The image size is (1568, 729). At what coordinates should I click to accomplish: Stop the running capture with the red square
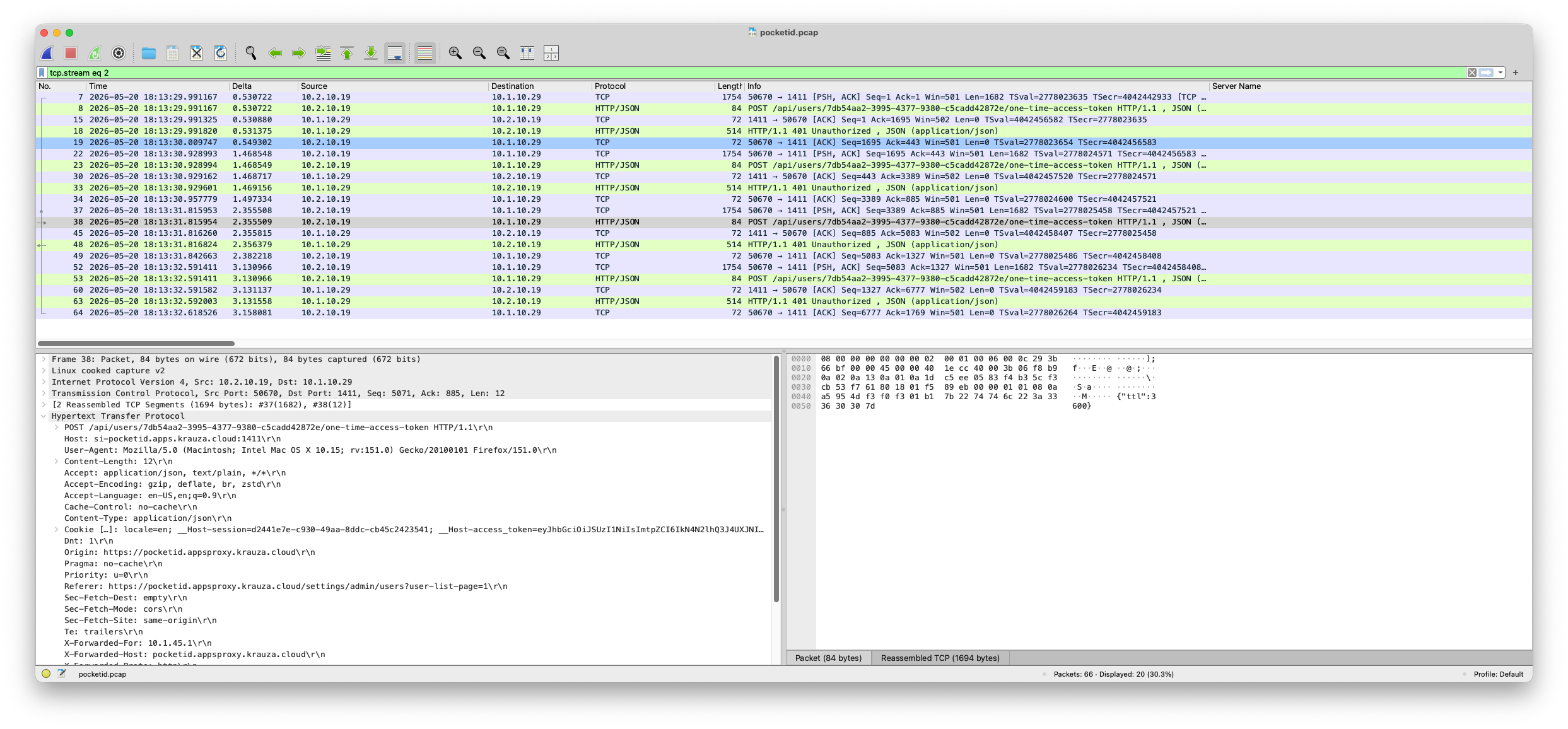pyautogui.click(x=71, y=53)
